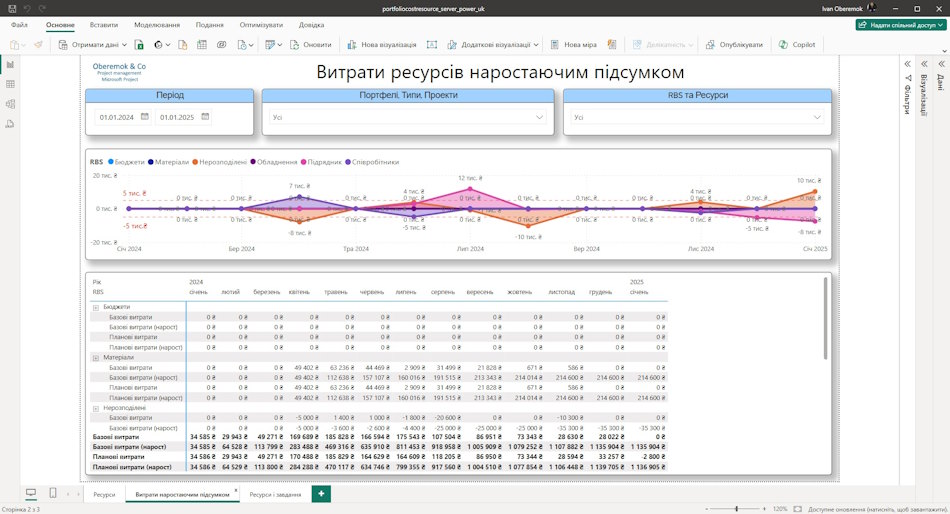This screenshot has width=950, height=514.
Task: Open the Файл menu
Action: click(19, 25)
